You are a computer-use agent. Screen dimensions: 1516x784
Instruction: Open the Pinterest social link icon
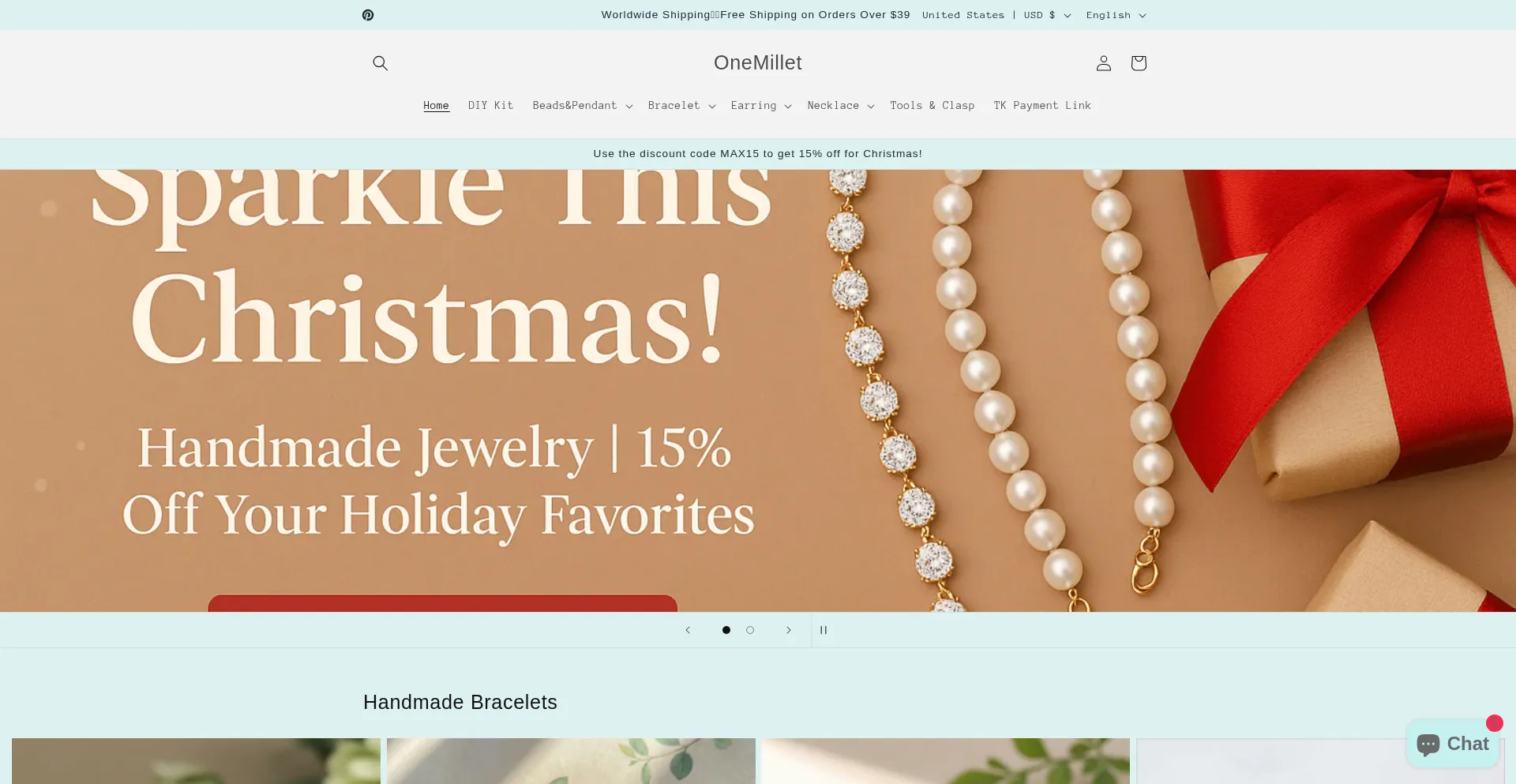coord(368,15)
